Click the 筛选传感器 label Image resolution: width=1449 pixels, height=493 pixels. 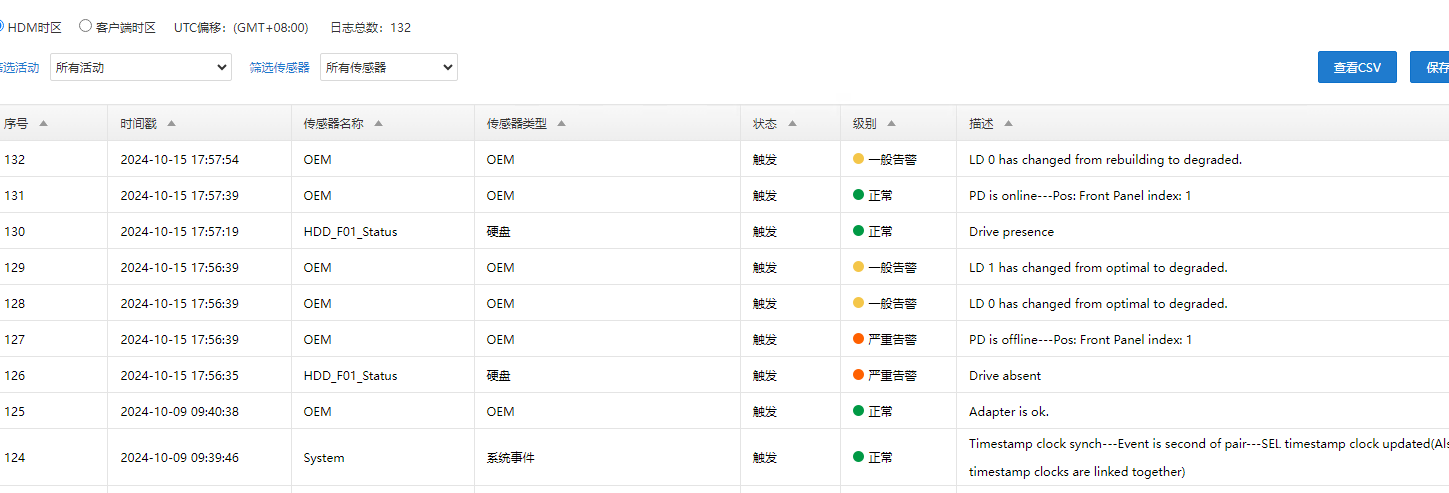[280, 68]
